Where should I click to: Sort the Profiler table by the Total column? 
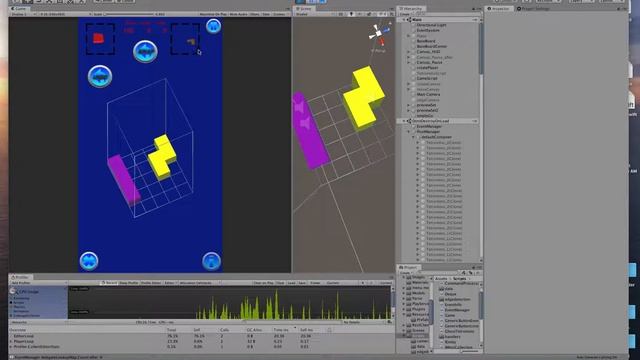(x=171, y=330)
